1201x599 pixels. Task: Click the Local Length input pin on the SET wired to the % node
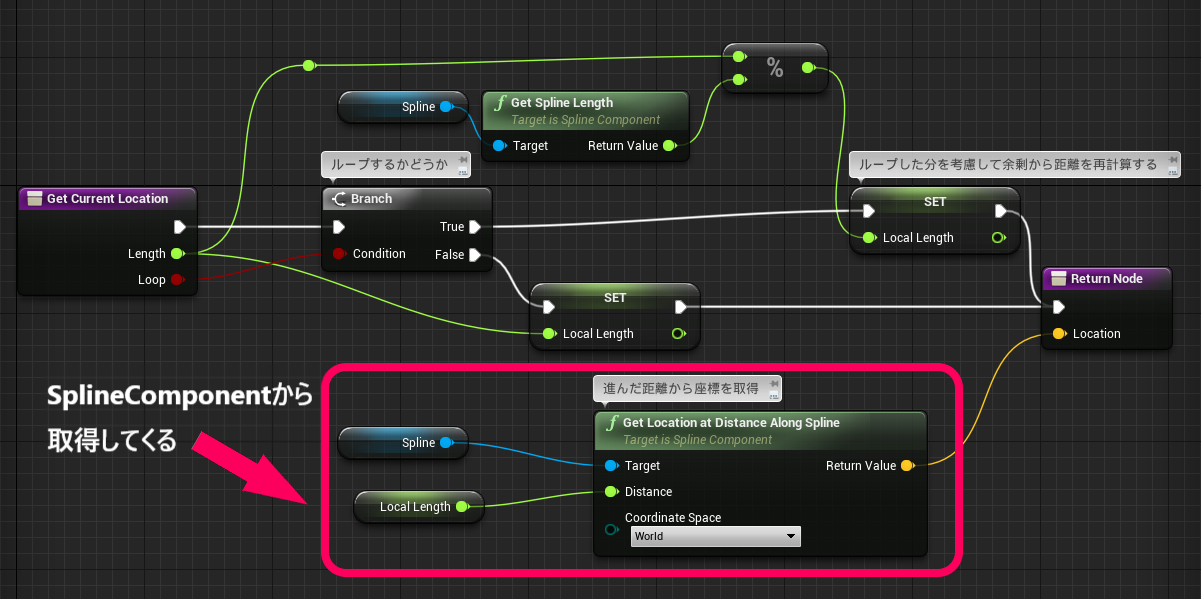tap(869, 238)
